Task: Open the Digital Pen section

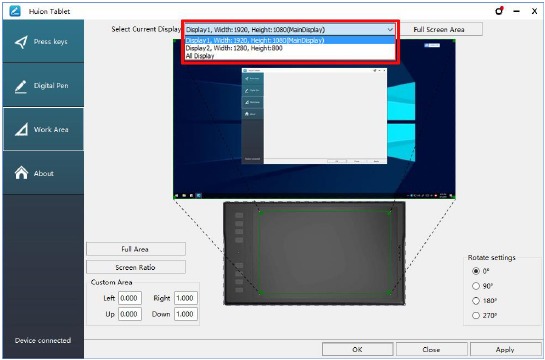Action: [x=43, y=85]
